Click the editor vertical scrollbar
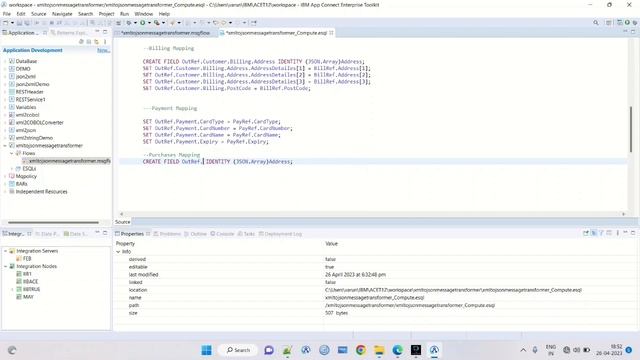 point(631,129)
